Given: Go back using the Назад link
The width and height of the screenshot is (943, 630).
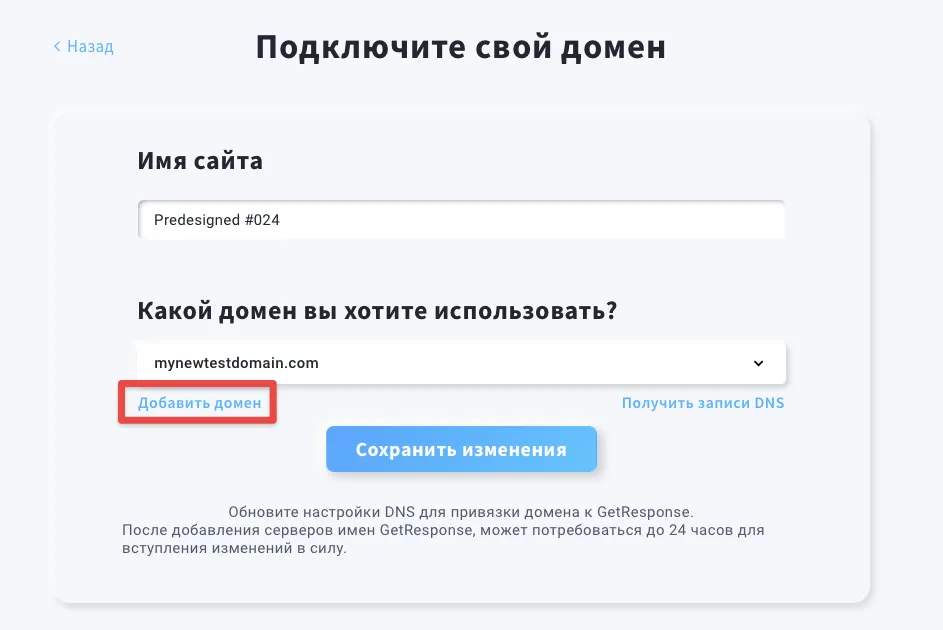Looking at the screenshot, I should point(84,46).
